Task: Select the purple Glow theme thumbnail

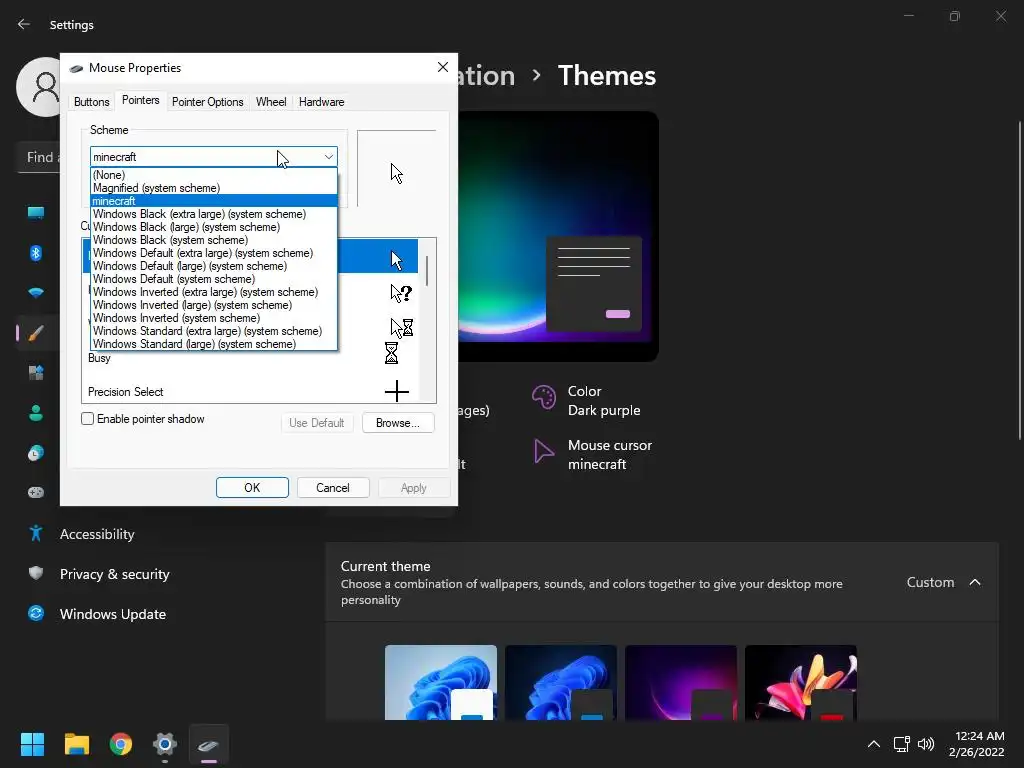Action: (681, 682)
